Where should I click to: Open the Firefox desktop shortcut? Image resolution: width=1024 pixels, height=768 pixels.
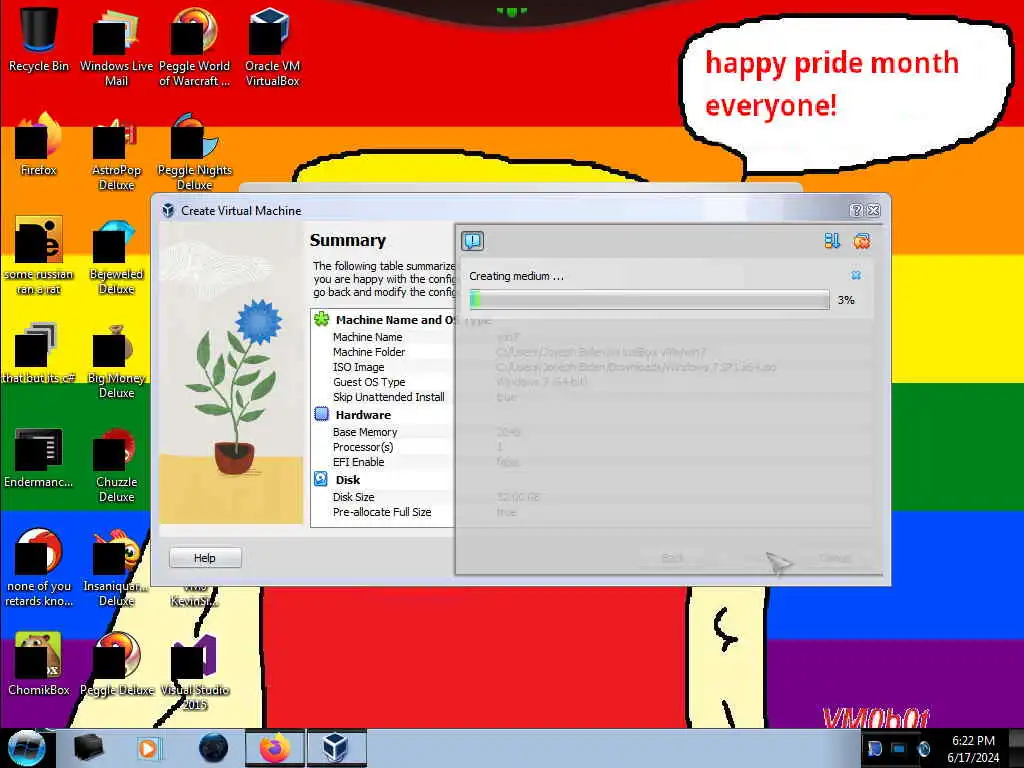(x=39, y=145)
